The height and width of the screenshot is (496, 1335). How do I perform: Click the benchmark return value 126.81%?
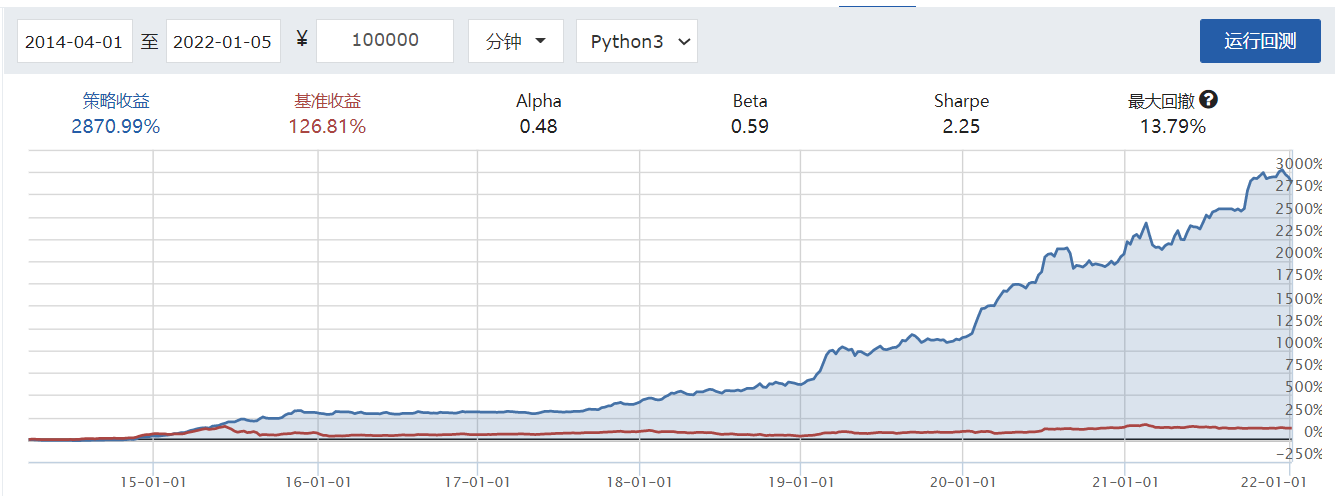[x=327, y=126]
